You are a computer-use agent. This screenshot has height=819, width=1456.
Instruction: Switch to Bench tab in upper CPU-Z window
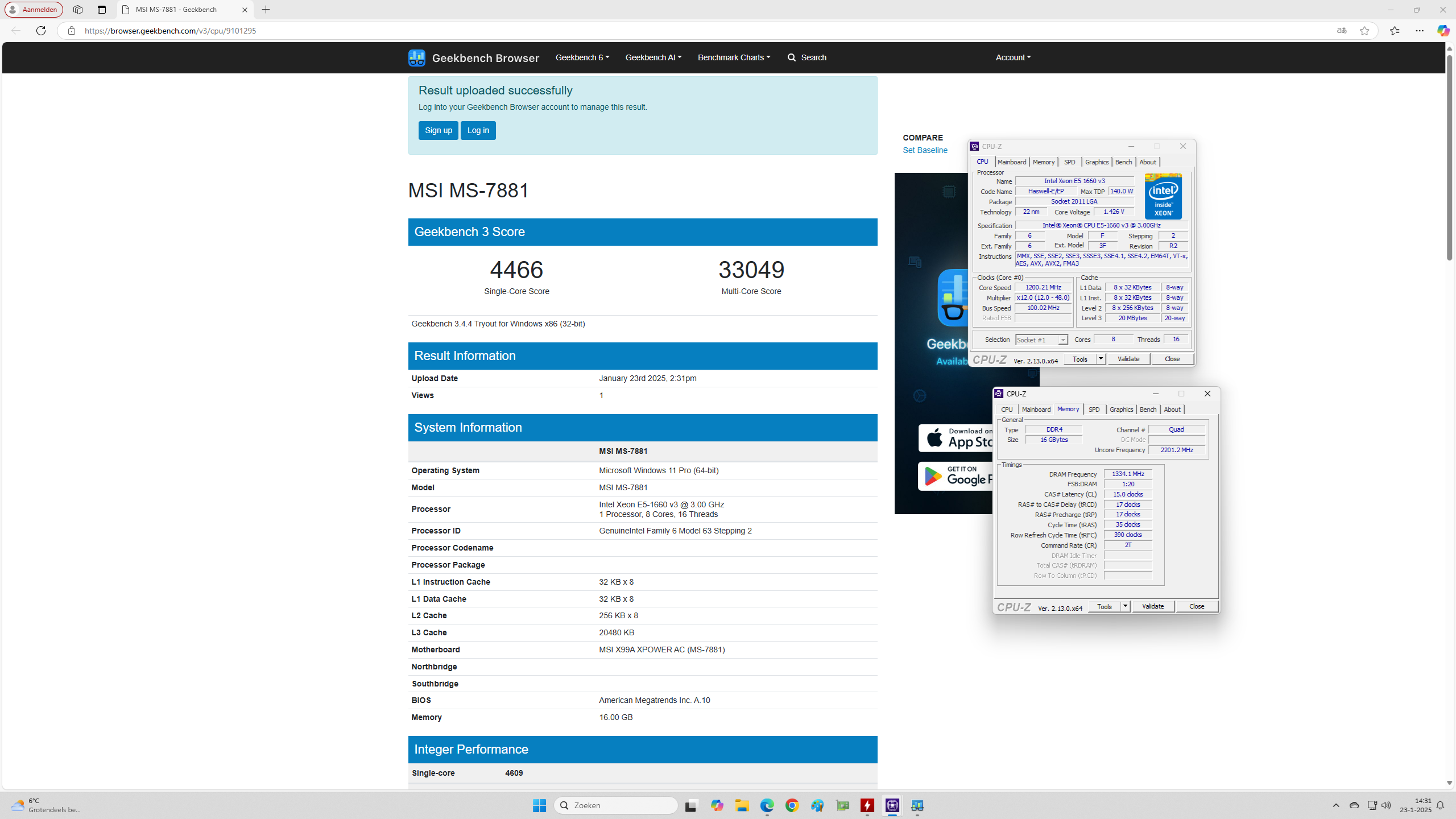coord(1123,162)
